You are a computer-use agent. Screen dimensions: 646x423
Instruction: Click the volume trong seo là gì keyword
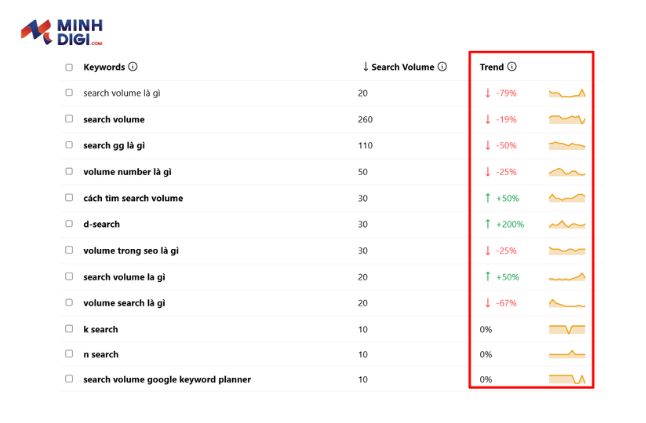(131, 250)
